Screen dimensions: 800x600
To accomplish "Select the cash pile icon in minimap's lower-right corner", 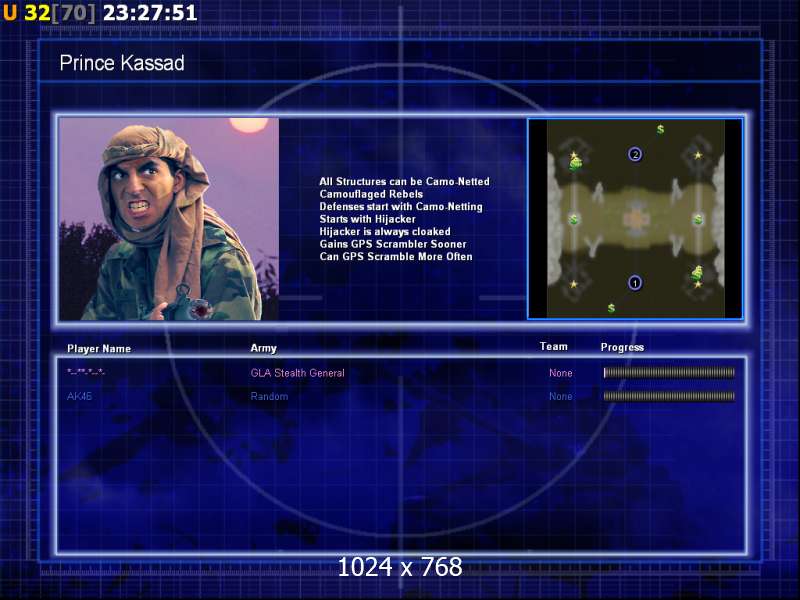I will click(697, 272).
